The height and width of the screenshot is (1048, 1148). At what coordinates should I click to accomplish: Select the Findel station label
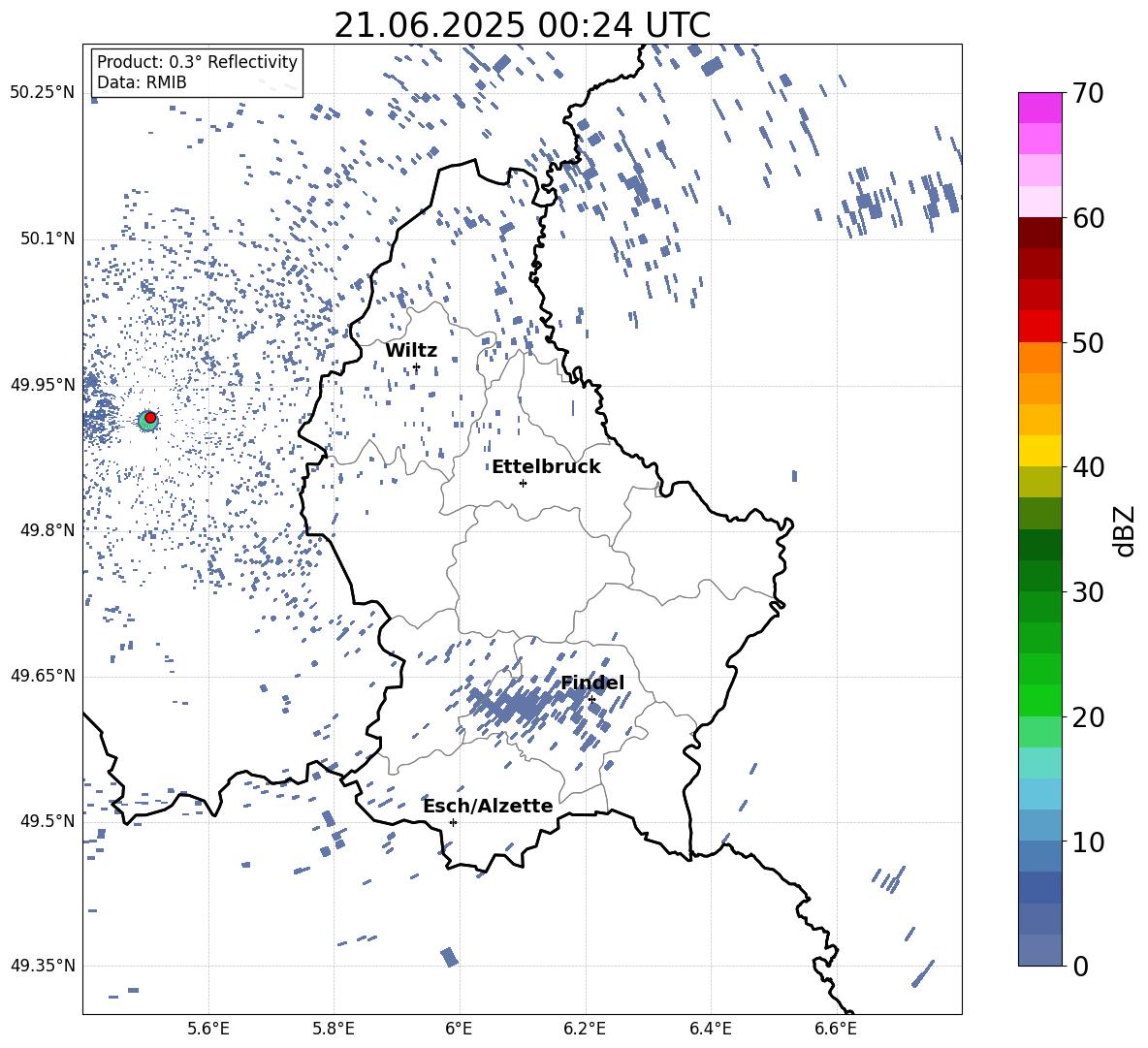[592, 683]
